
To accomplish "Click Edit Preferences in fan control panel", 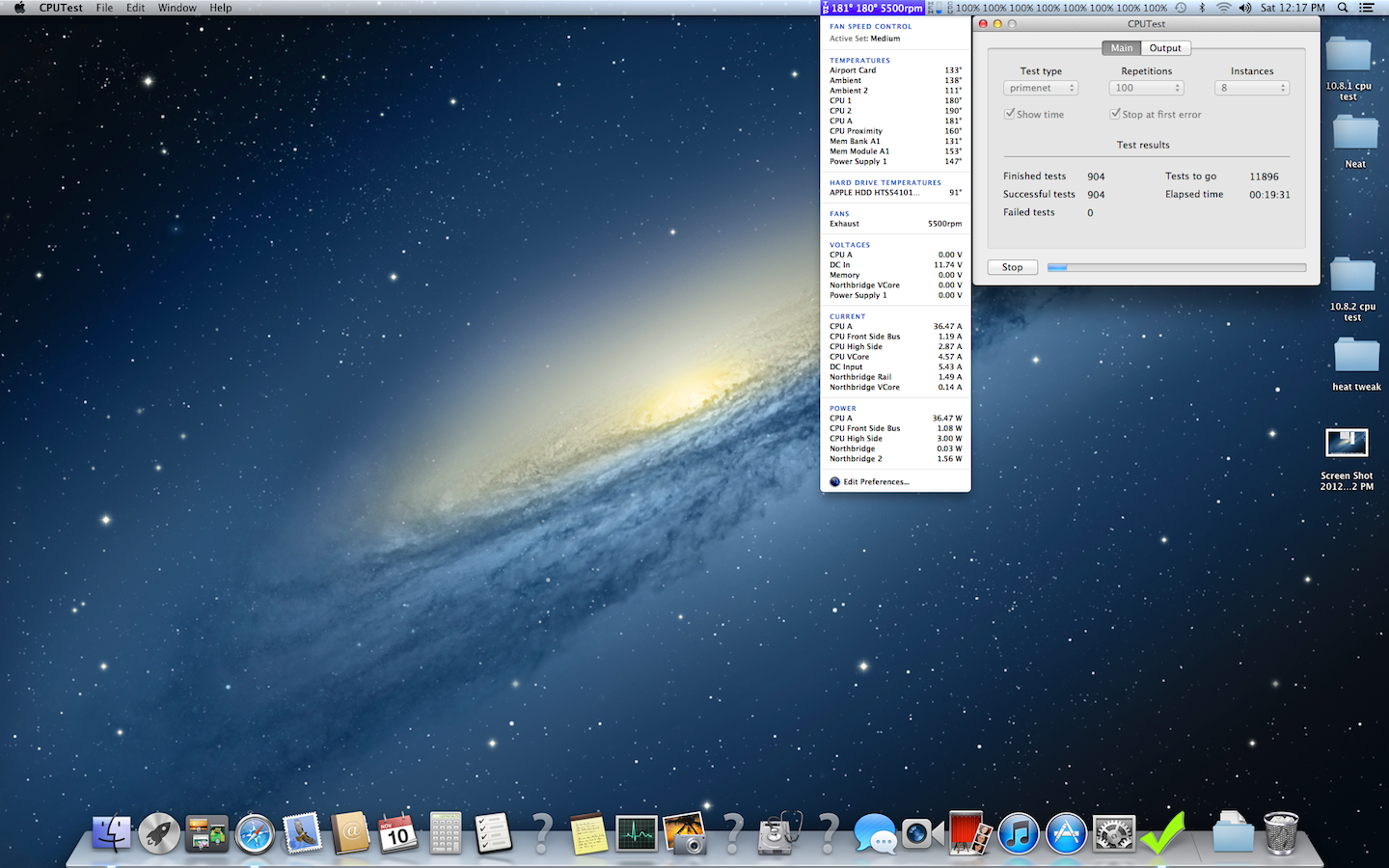I will click(876, 482).
